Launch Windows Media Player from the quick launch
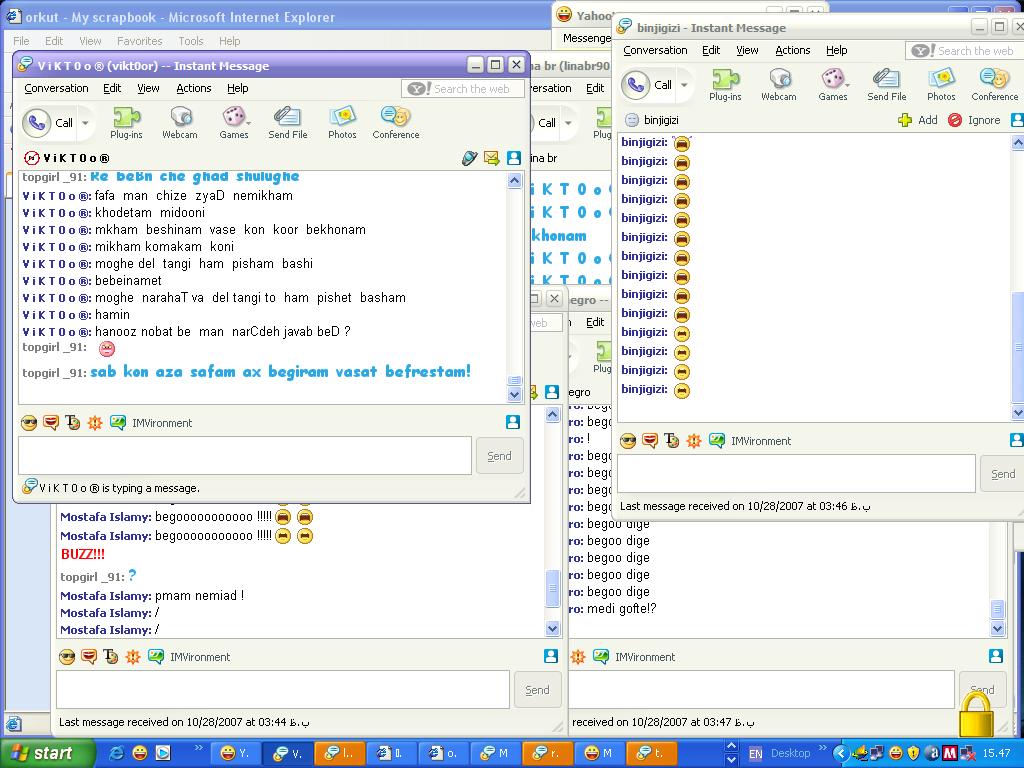Screen dimensions: 1024x768 tap(163, 753)
